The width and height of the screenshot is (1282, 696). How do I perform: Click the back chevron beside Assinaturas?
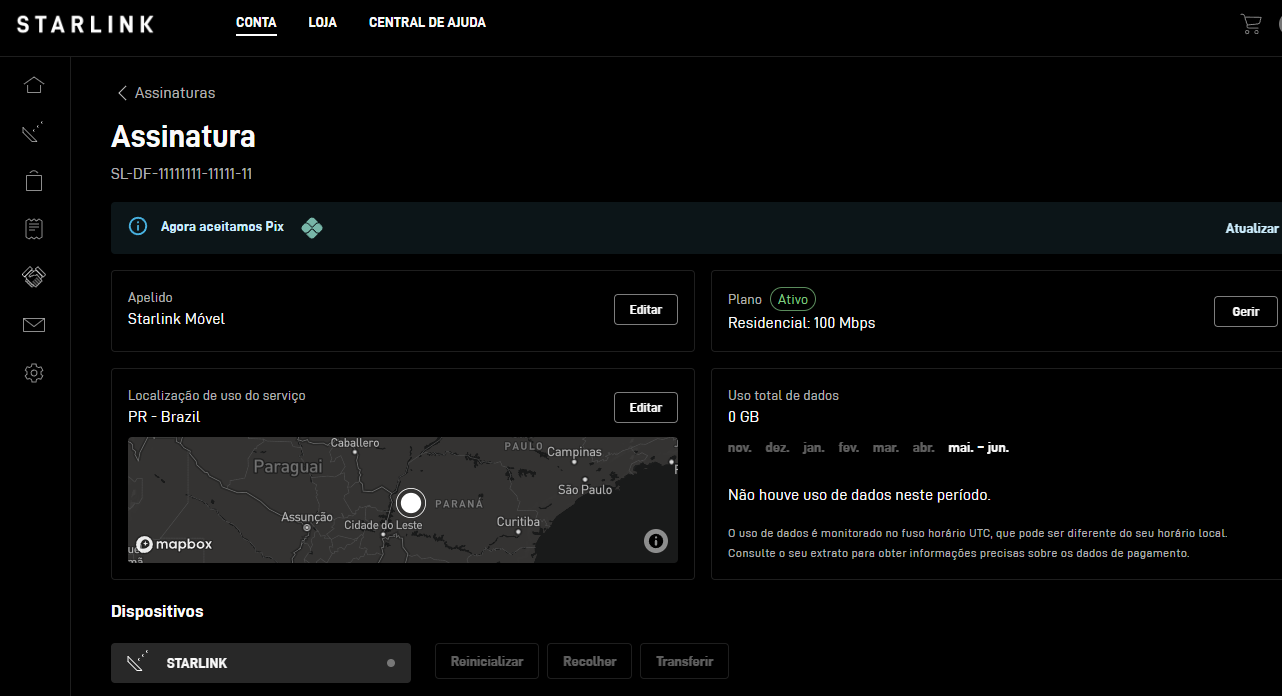pos(122,93)
